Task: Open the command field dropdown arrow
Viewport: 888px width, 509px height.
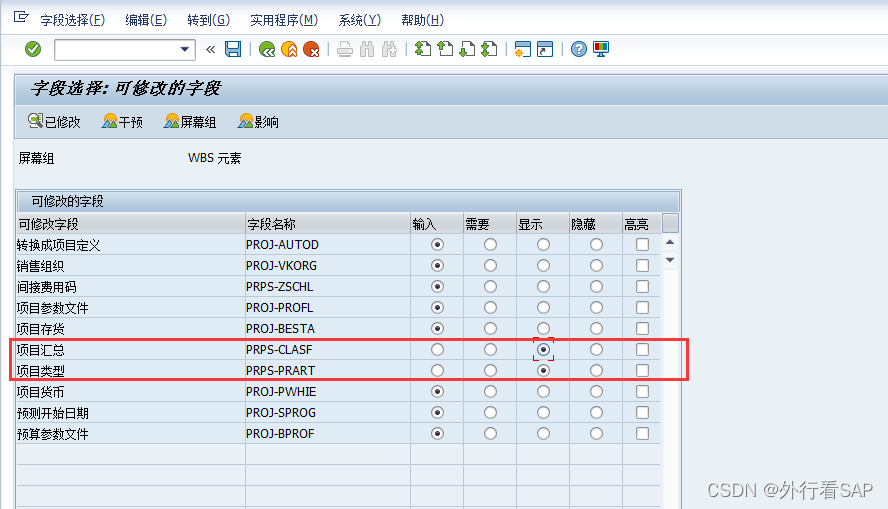Action: [184, 49]
